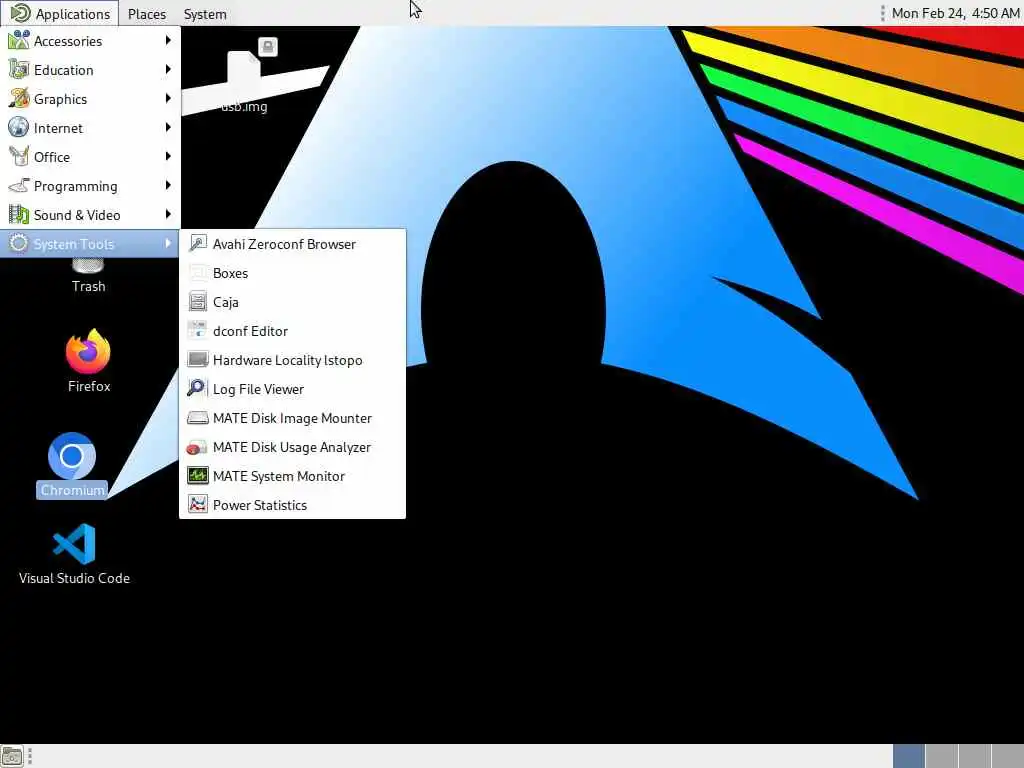1024x768 pixels.
Task: Expand the Programming submenu arrow
Action: click(168, 185)
